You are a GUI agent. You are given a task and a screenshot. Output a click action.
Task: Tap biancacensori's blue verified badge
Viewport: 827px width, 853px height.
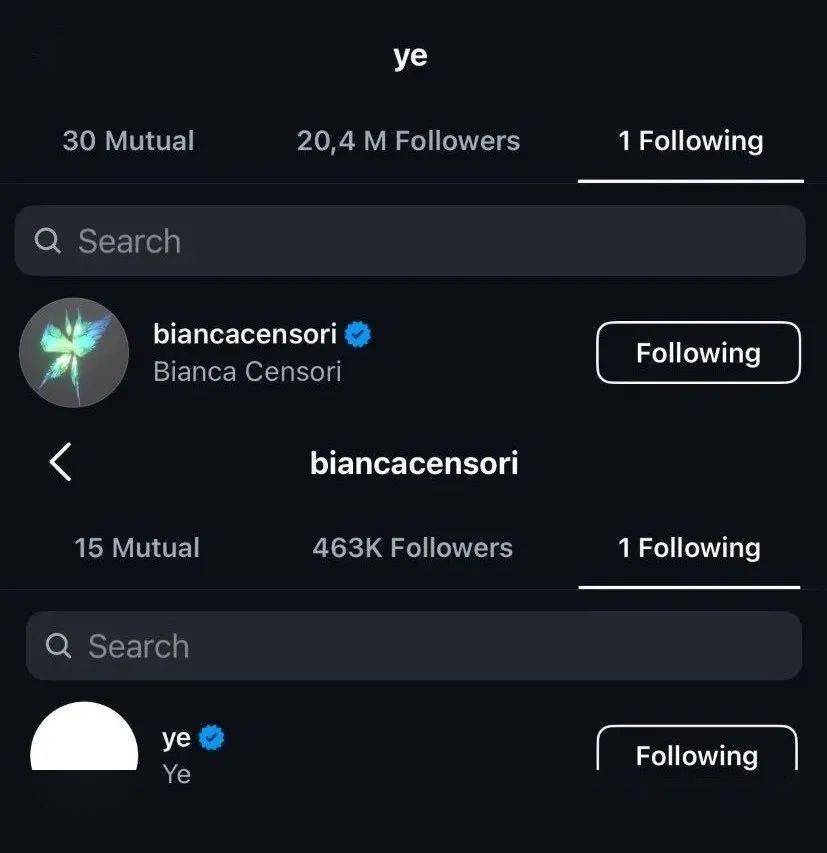358,334
